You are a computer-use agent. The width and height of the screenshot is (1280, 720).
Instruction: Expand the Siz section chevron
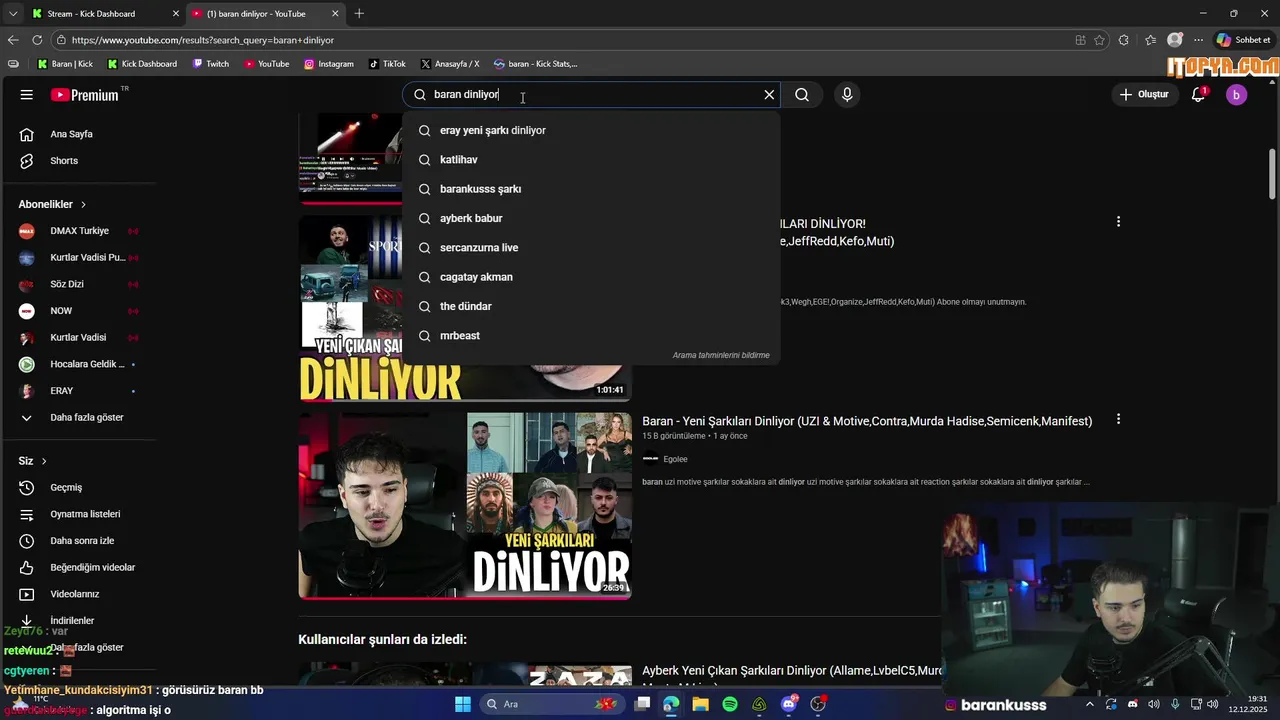(44, 461)
